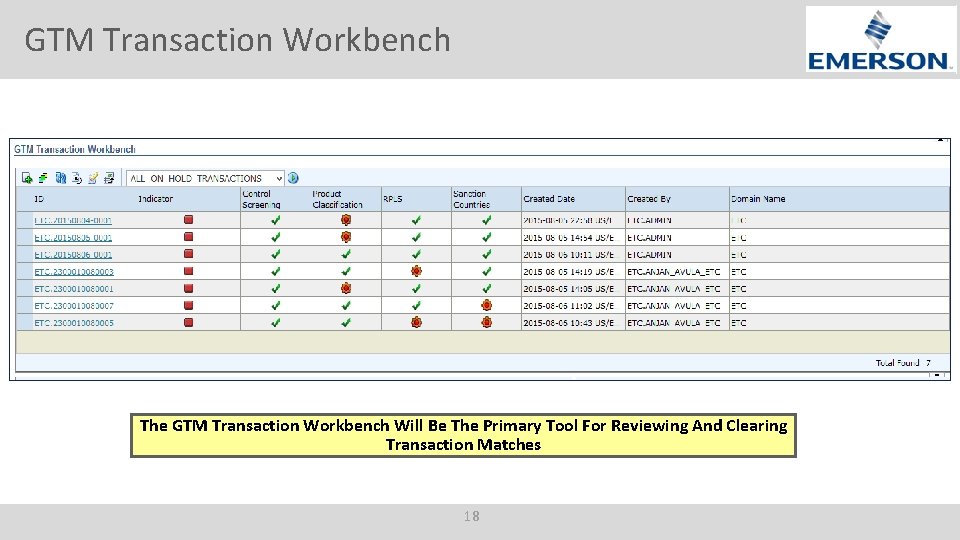Sort by the ID column header
The height and width of the screenshot is (540, 960).
tap(39, 199)
